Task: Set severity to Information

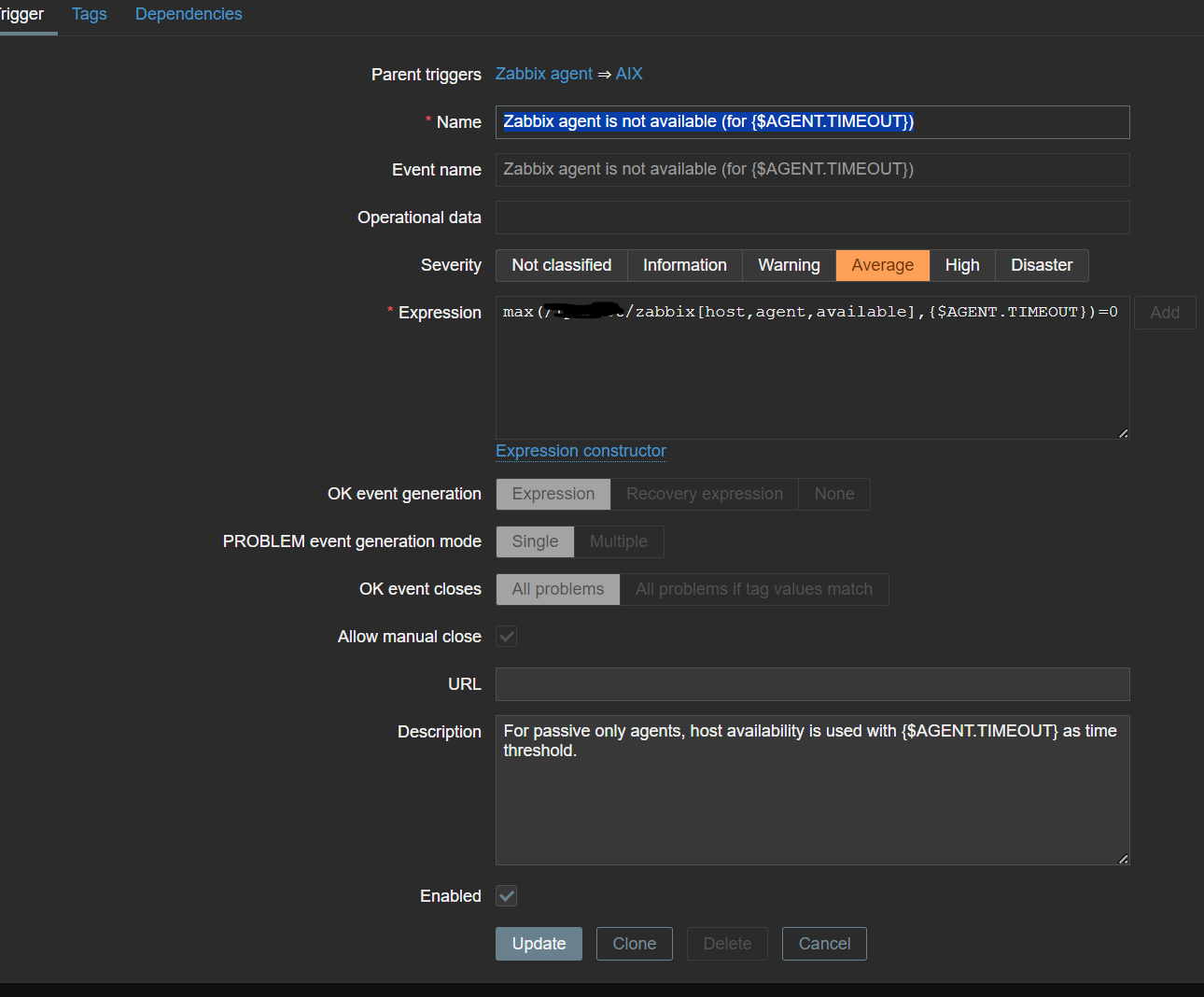Action: [685, 265]
